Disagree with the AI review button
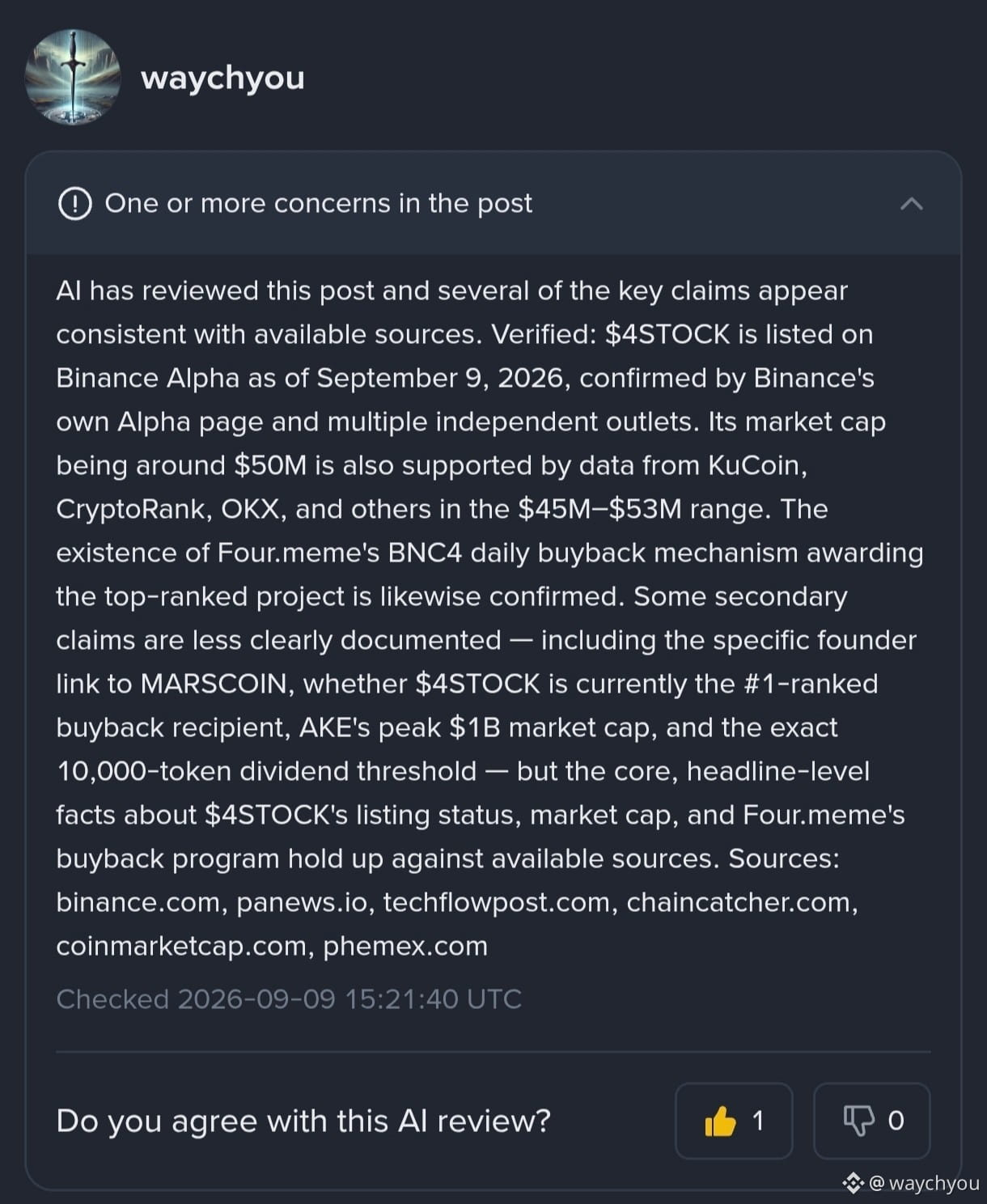The image size is (987, 1204). (x=871, y=1121)
